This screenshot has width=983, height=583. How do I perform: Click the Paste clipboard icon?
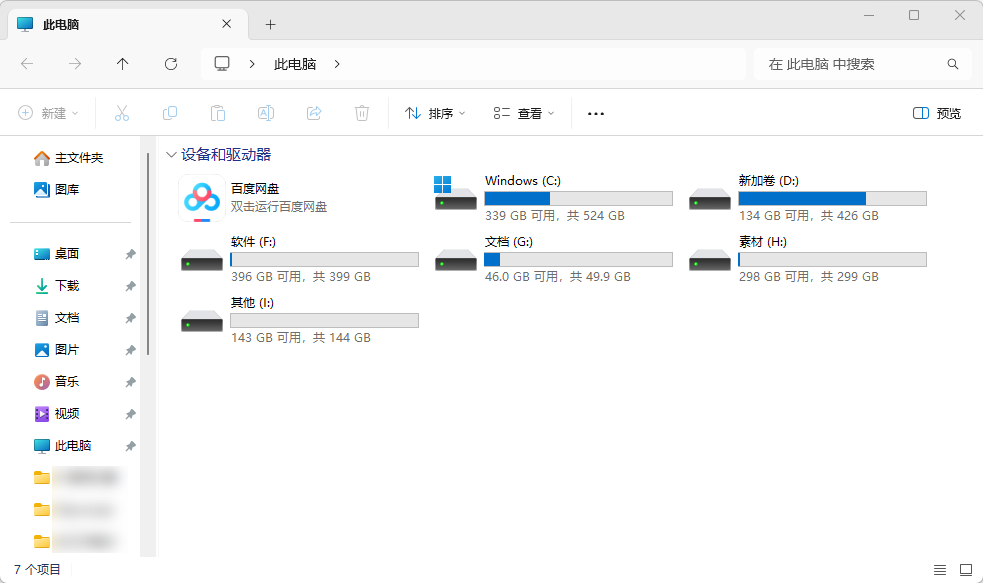pyautogui.click(x=218, y=113)
